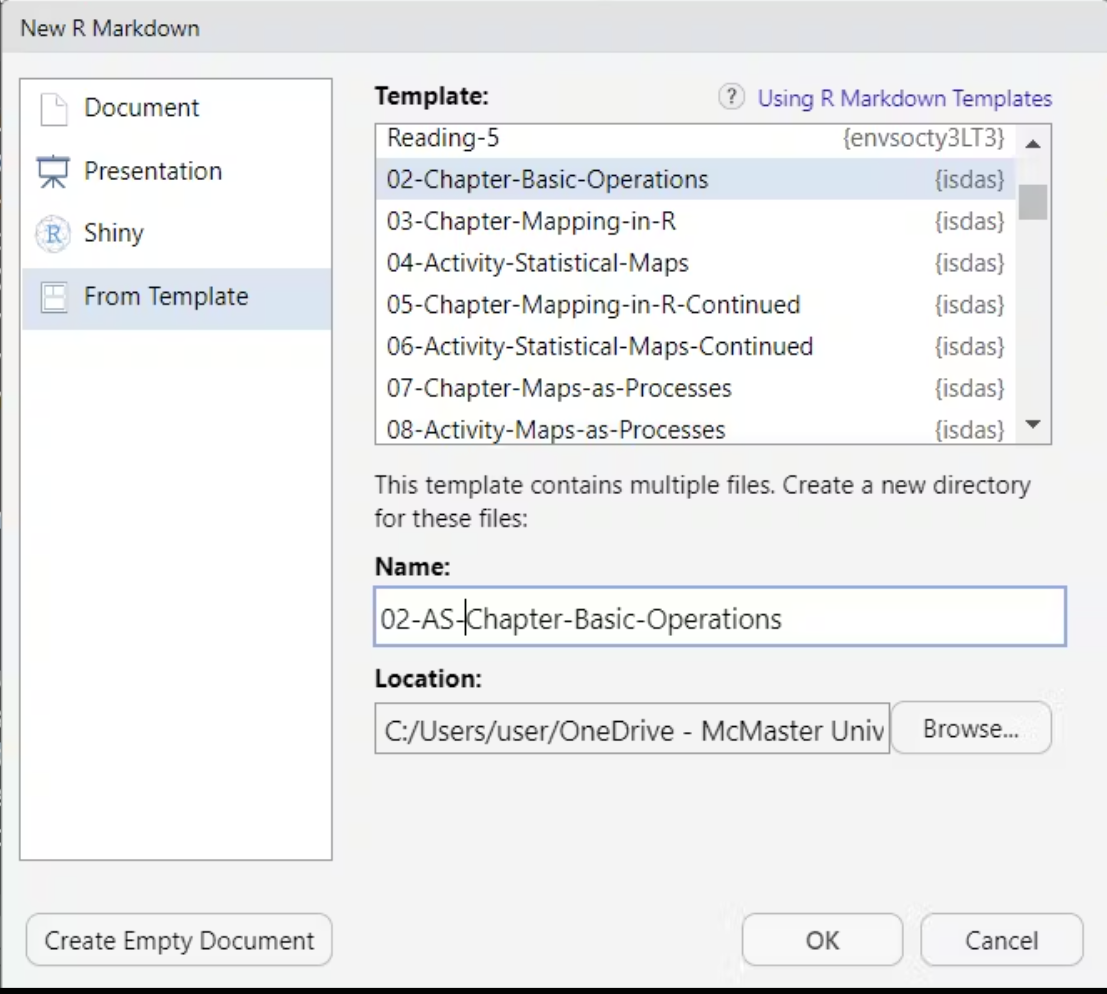Screen dimensions: 1107x994
Task: Click the template list scrollbar thumb
Action: point(1033,201)
